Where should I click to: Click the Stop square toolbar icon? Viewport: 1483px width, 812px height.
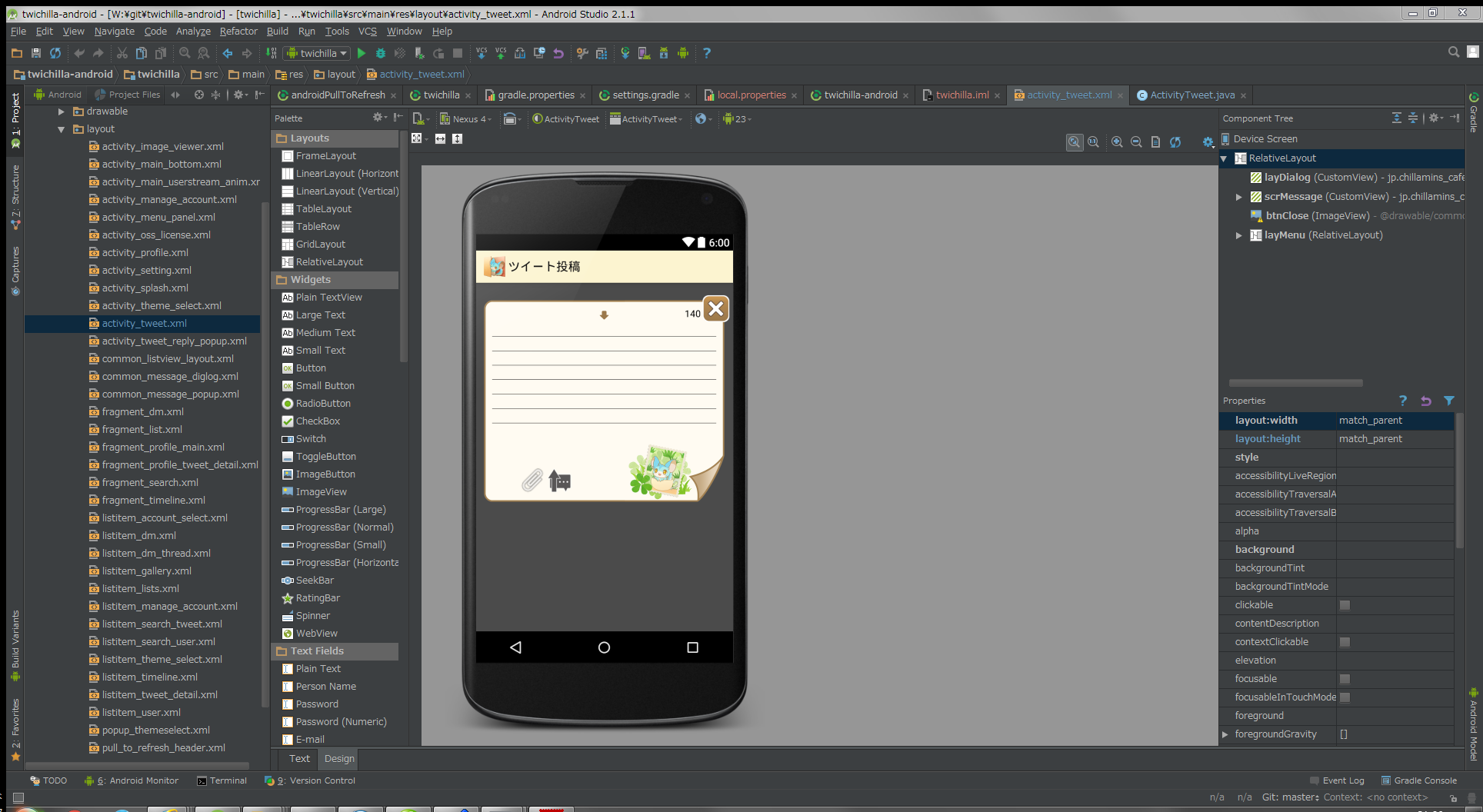[458, 53]
